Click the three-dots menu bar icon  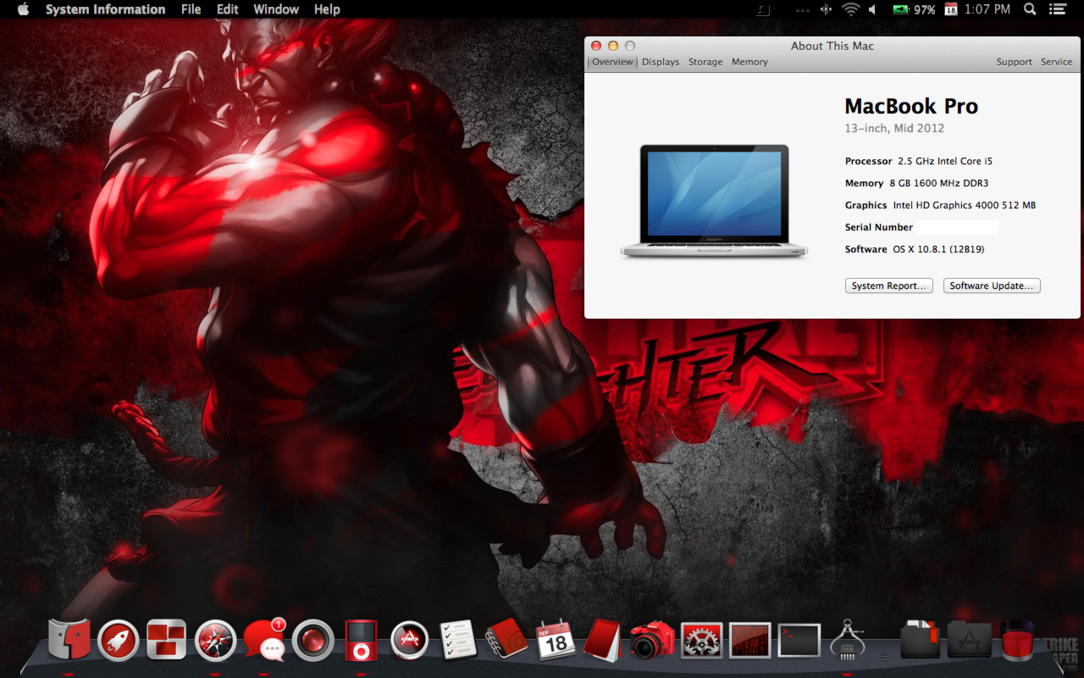(x=802, y=10)
